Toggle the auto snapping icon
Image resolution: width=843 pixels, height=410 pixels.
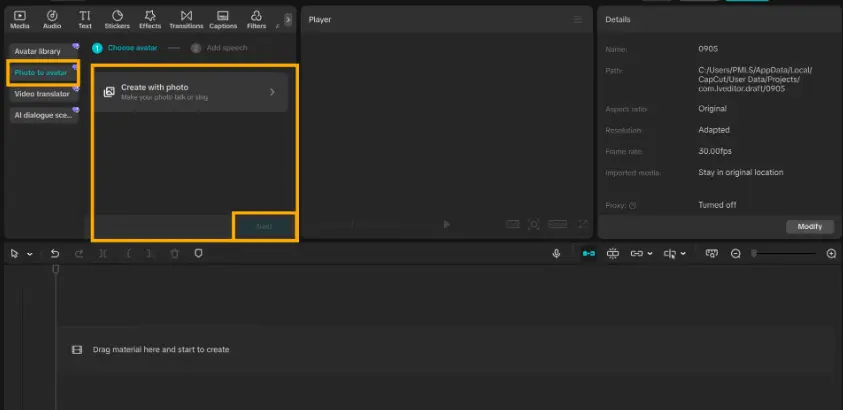[x=613, y=254]
